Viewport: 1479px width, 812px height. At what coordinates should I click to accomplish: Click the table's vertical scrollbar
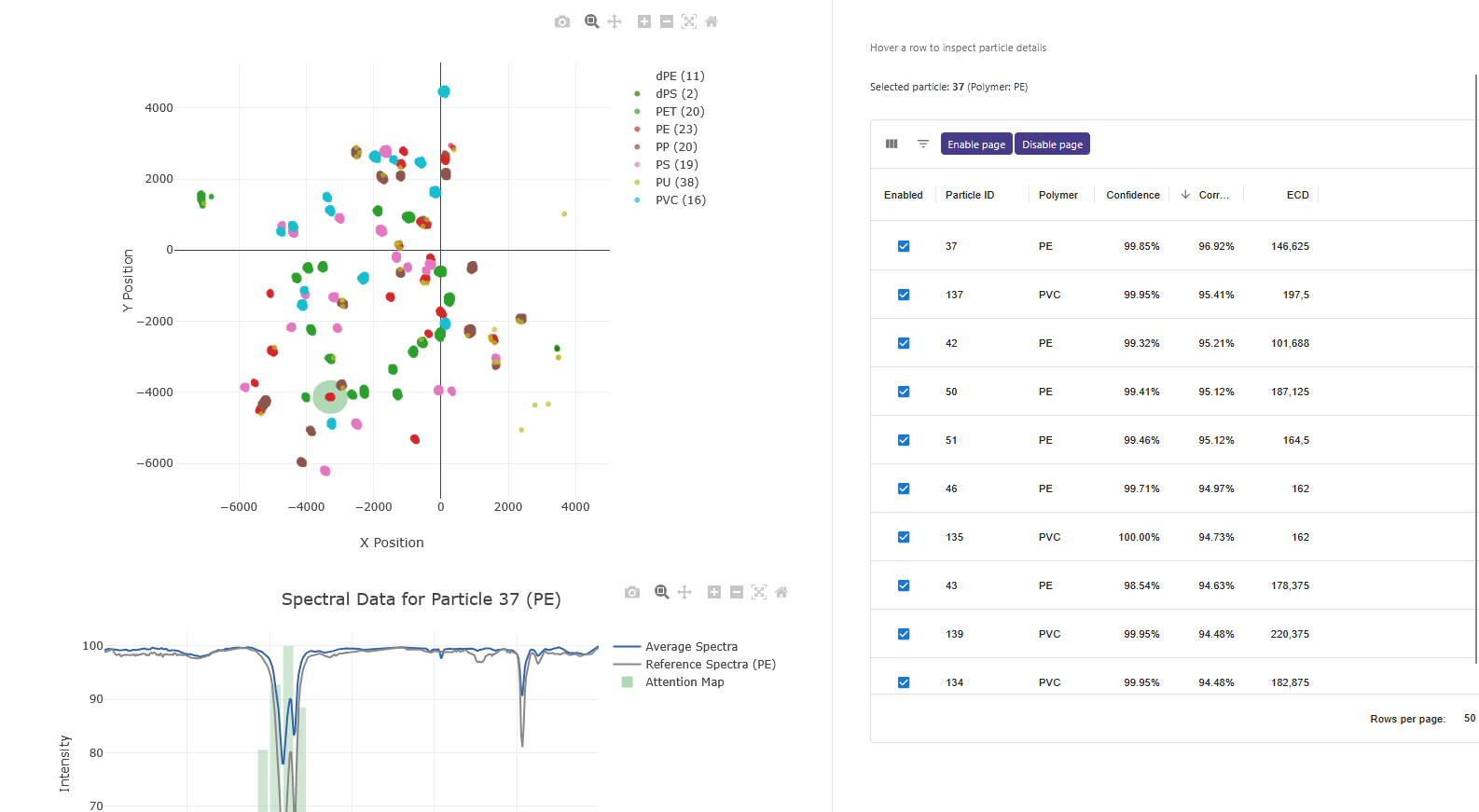[1476, 368]
